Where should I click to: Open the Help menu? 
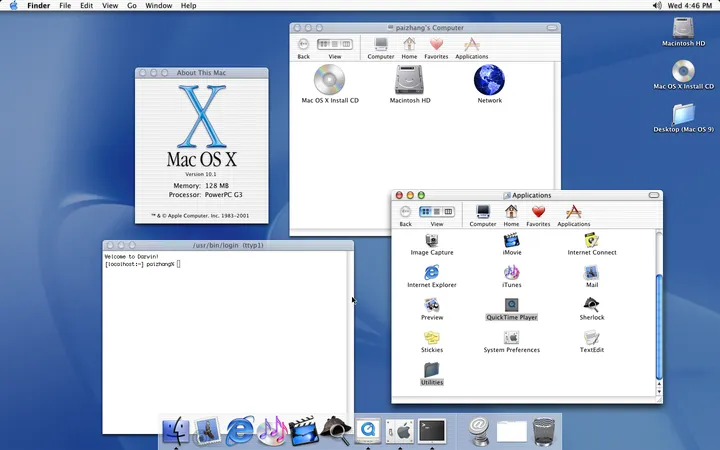188,6
